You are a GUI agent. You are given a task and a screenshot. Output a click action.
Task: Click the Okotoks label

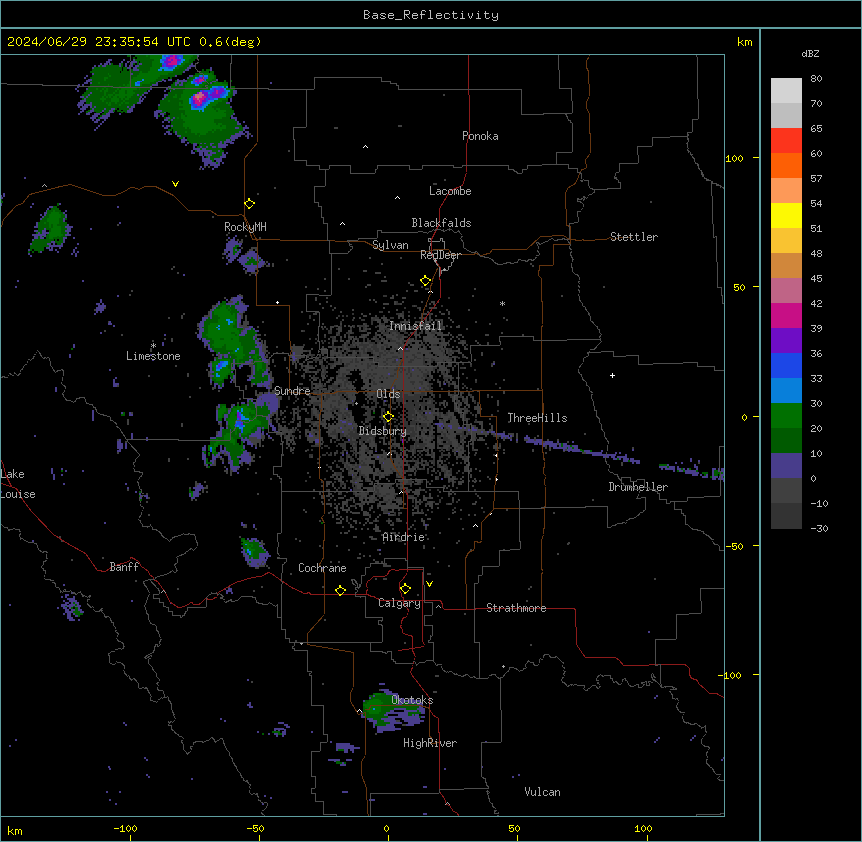412,700
